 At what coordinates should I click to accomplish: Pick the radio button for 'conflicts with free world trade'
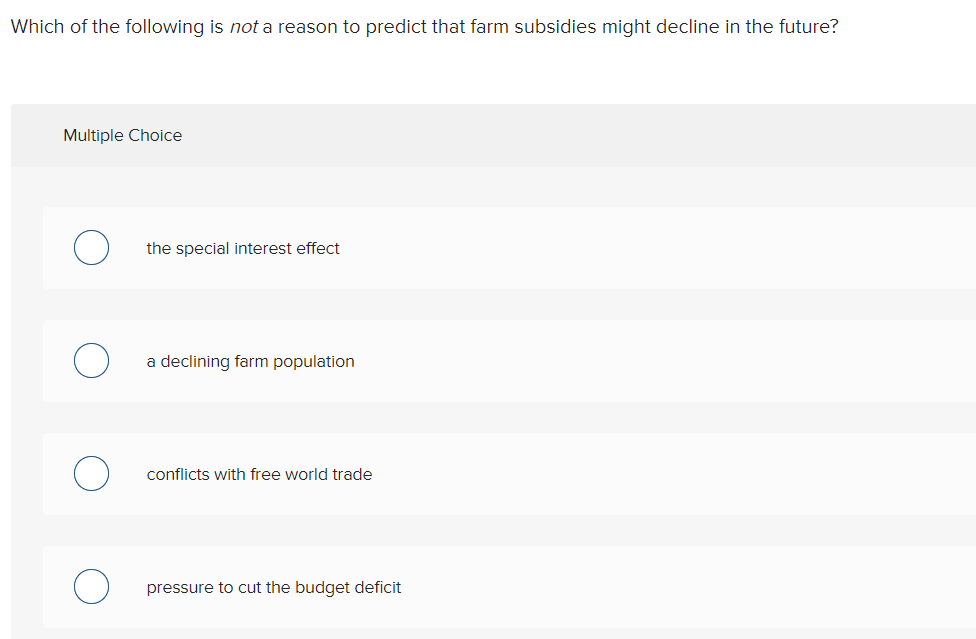[91, 473]
